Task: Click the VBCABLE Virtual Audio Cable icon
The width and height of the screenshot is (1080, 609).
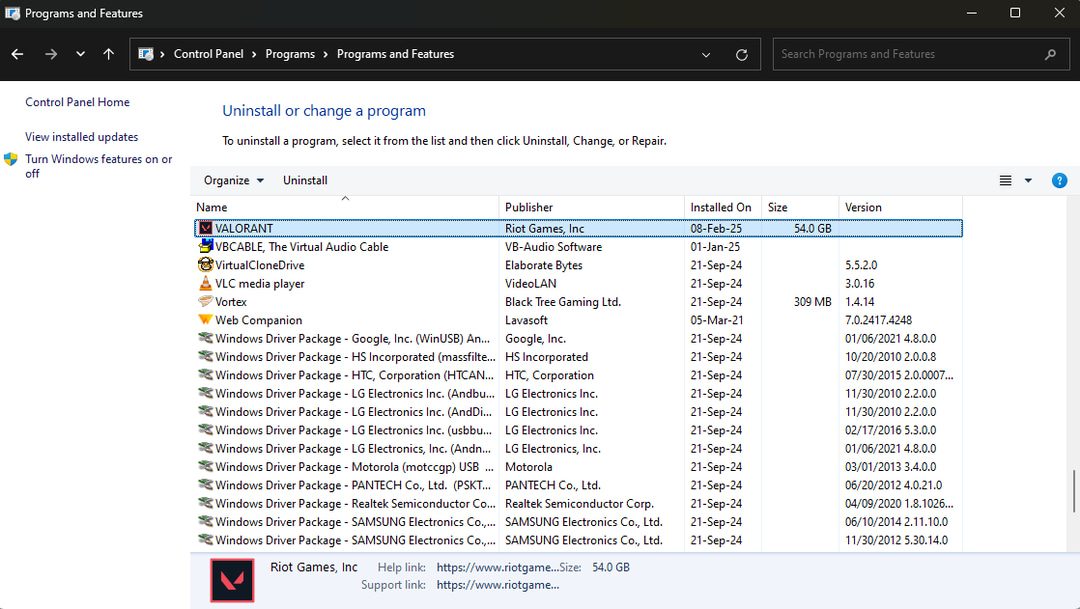Action: [207, 246]
